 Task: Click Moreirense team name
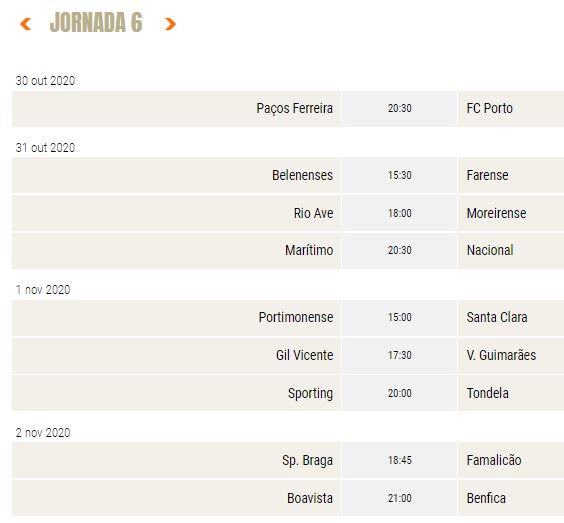tap(496, 213)
